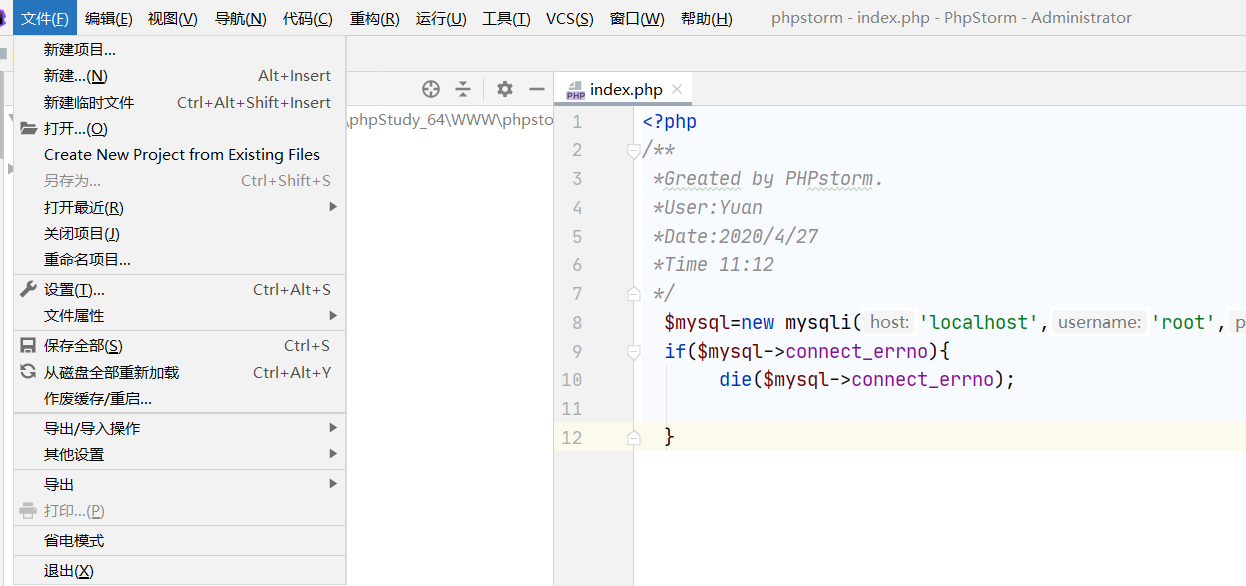This screenshot has height=586, width=1246.
Task: Select 退出(X) to exit PhpStorm
Action: (x=179, y=570)
